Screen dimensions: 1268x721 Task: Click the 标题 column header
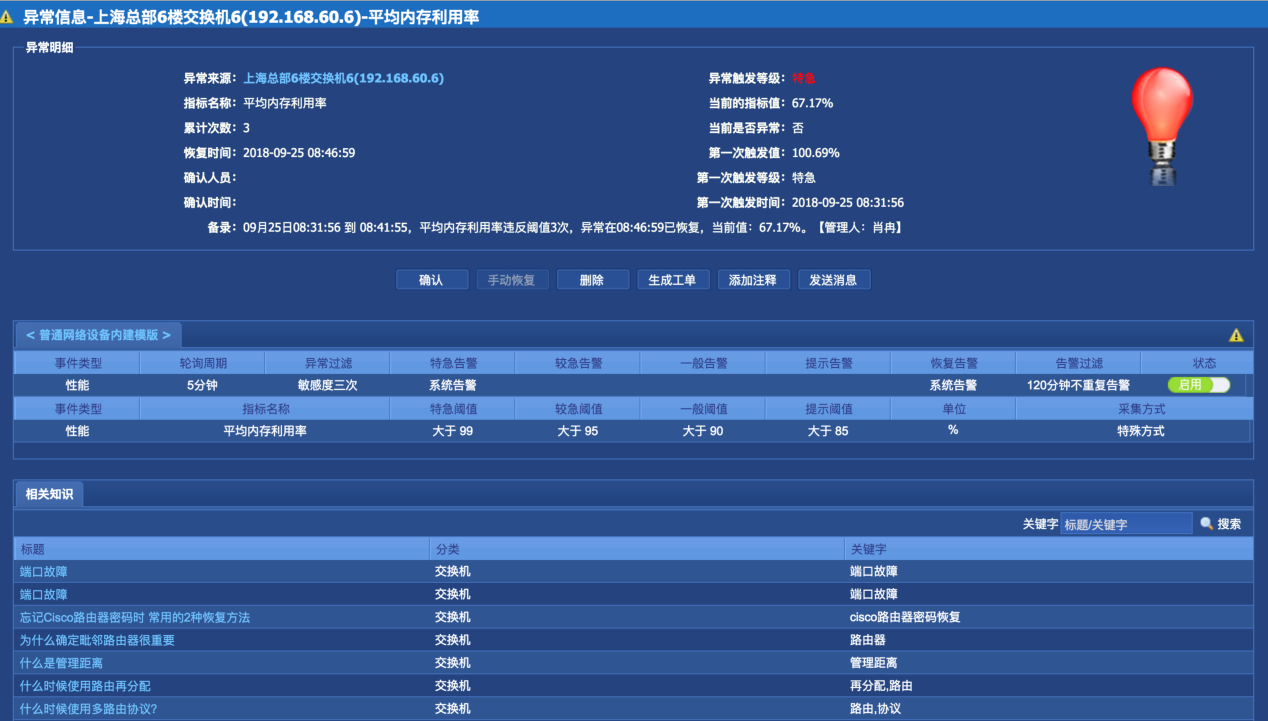click(x=221, y=549)
